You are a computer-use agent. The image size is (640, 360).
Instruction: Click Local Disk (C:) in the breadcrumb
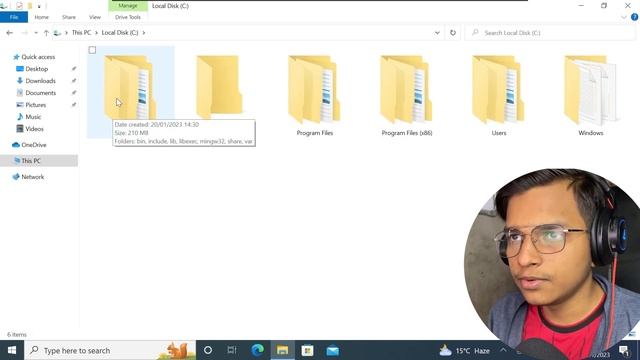tap(120, 33)
